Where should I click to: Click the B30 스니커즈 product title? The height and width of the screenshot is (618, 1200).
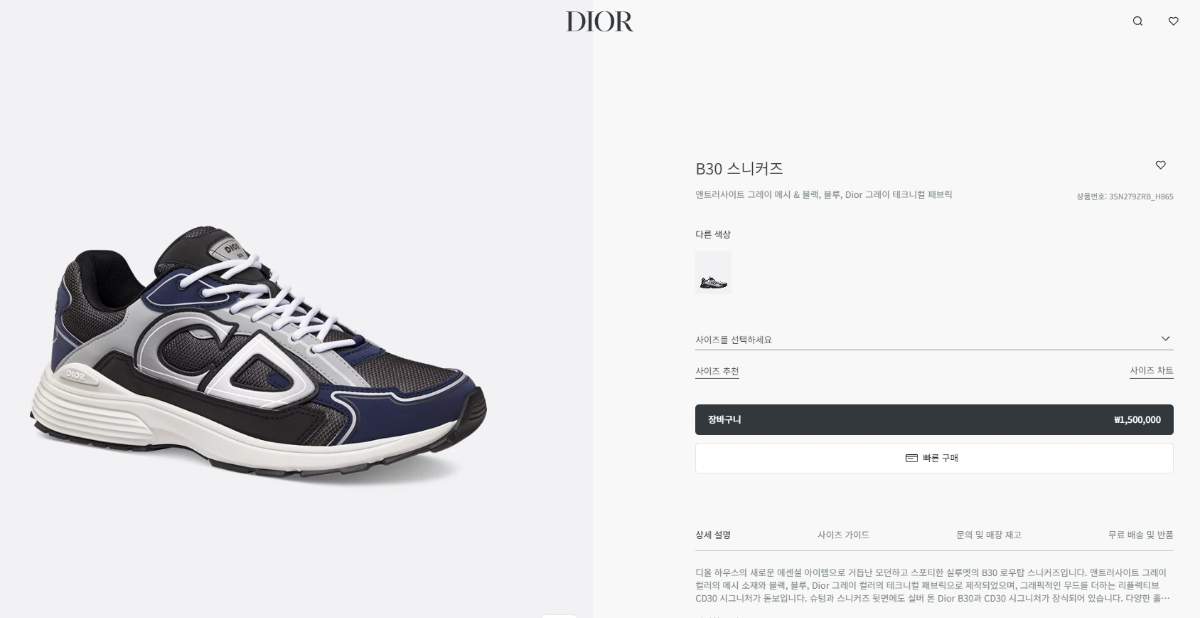(739, 168)
